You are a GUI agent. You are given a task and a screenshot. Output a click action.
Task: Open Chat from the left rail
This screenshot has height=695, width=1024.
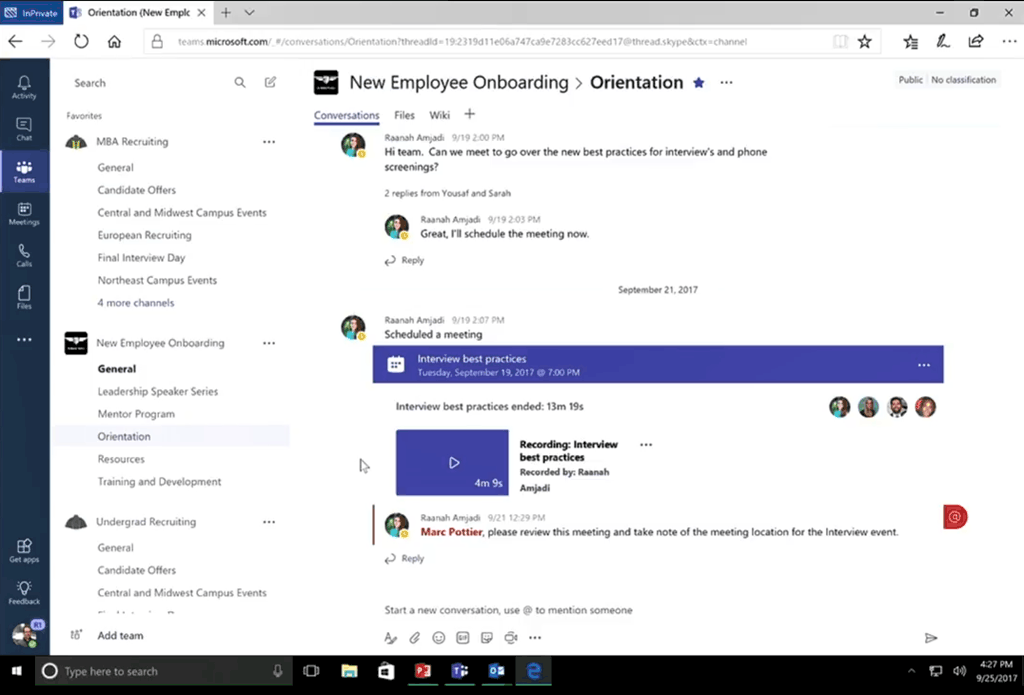pyautogui.click(x=24, y=129)
